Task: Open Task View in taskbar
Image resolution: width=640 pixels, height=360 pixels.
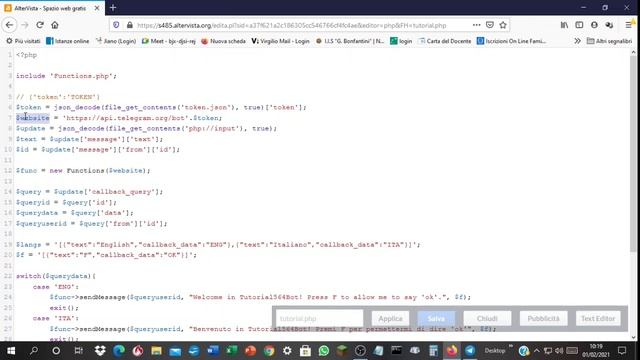Action: (x=78, y=351)
